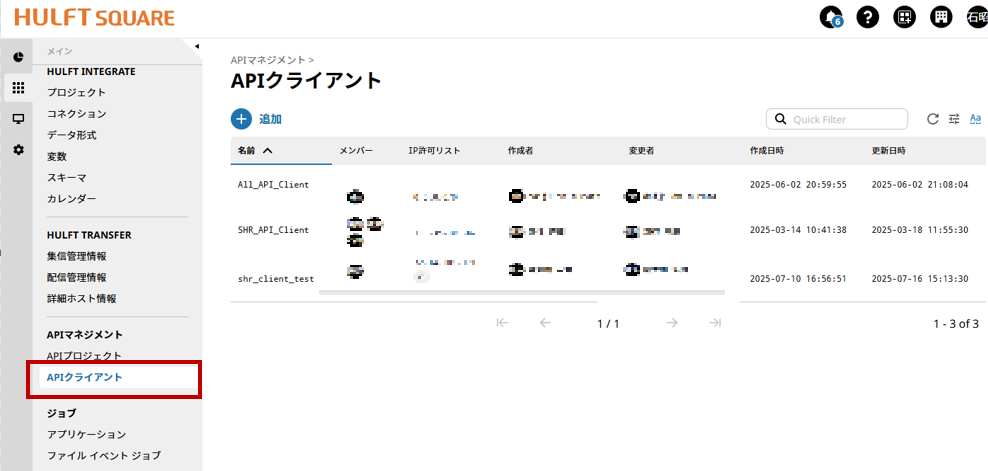
Task: Open the dashboard pie chart icon in sidebar
Action: 18,57
